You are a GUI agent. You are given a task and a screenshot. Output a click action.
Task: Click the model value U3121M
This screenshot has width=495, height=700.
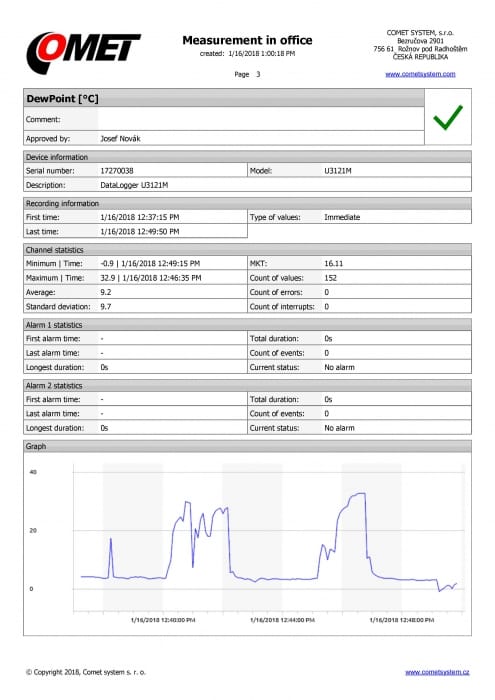338,171
